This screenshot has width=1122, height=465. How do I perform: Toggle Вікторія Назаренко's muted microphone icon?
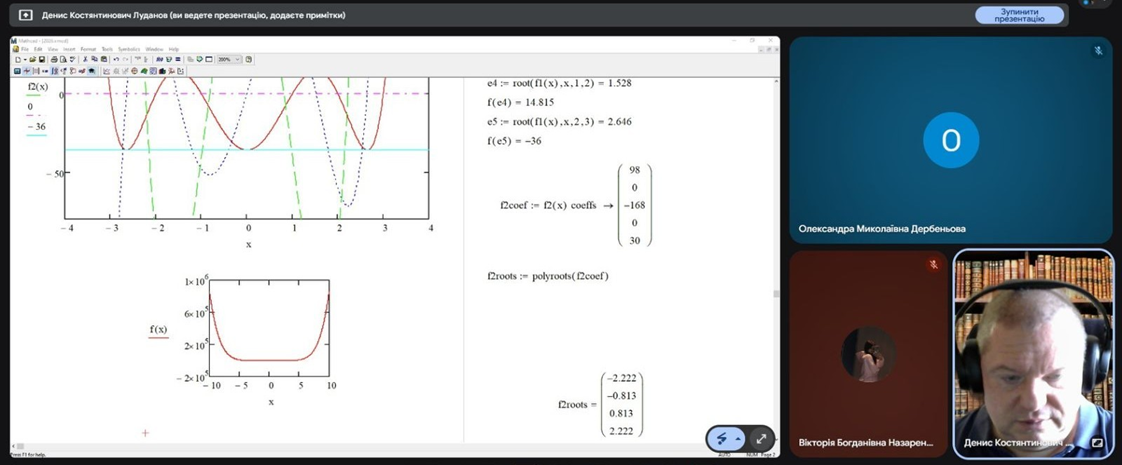(933, 264)
